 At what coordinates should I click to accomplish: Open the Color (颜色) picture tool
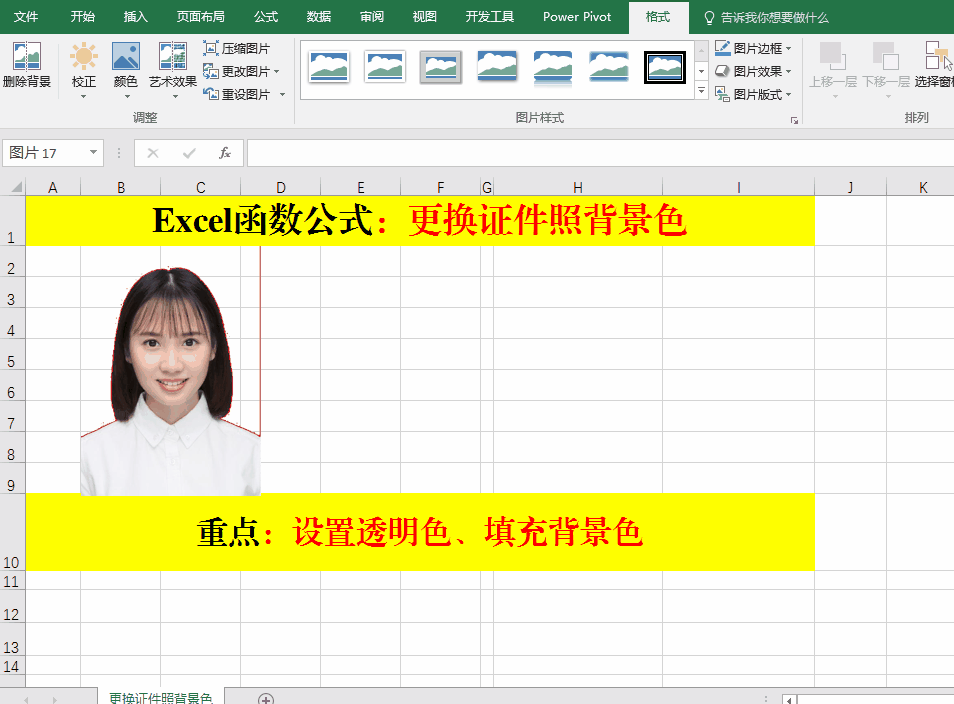(x=125, y=58)
